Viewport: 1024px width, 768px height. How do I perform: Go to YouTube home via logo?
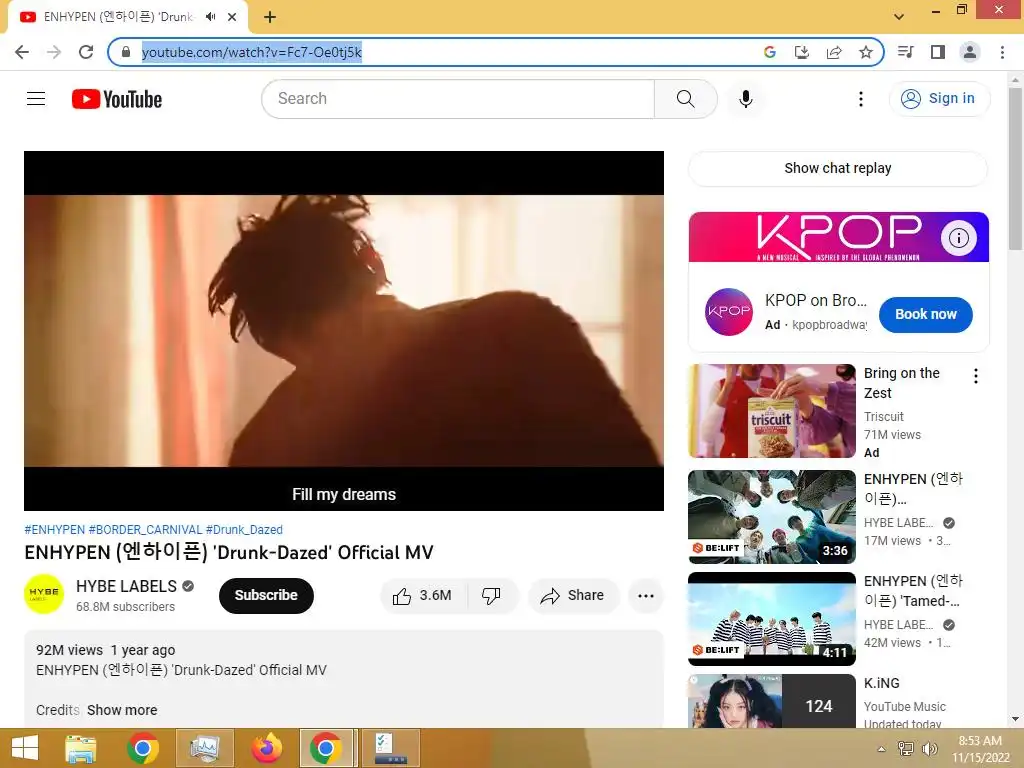coord(117,99)
